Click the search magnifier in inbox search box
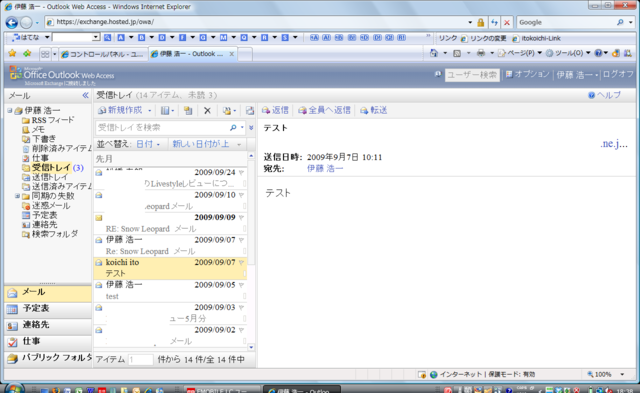 pos(233,128)
